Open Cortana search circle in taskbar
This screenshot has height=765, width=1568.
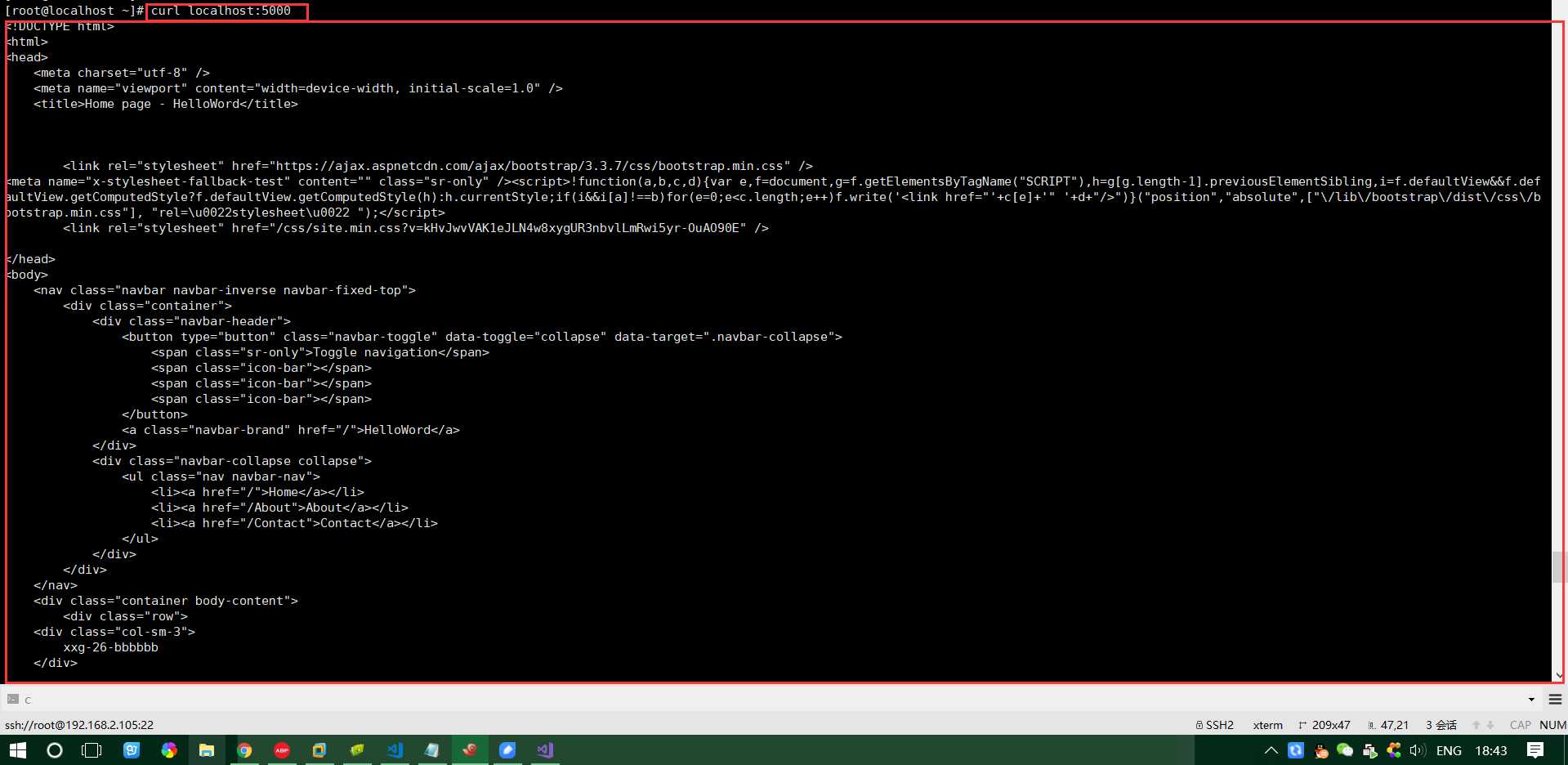(x=55, y=750)
